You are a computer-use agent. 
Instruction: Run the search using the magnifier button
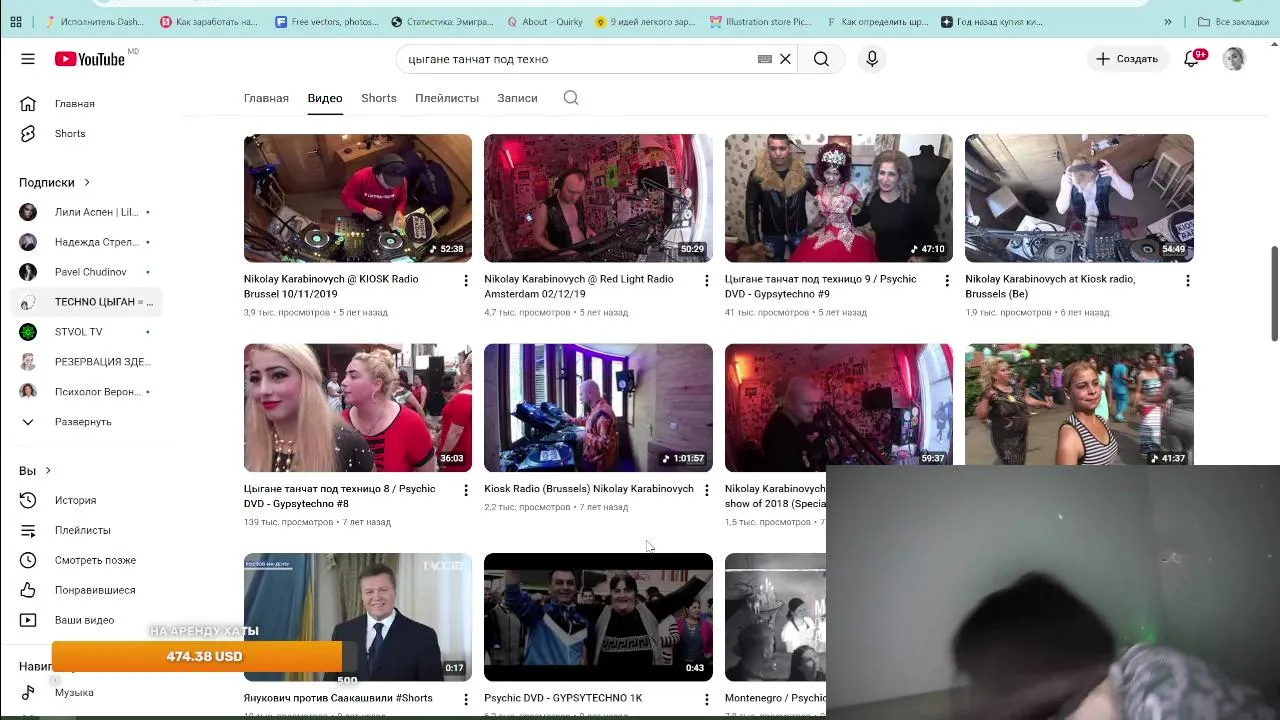[x=821, y=59]
